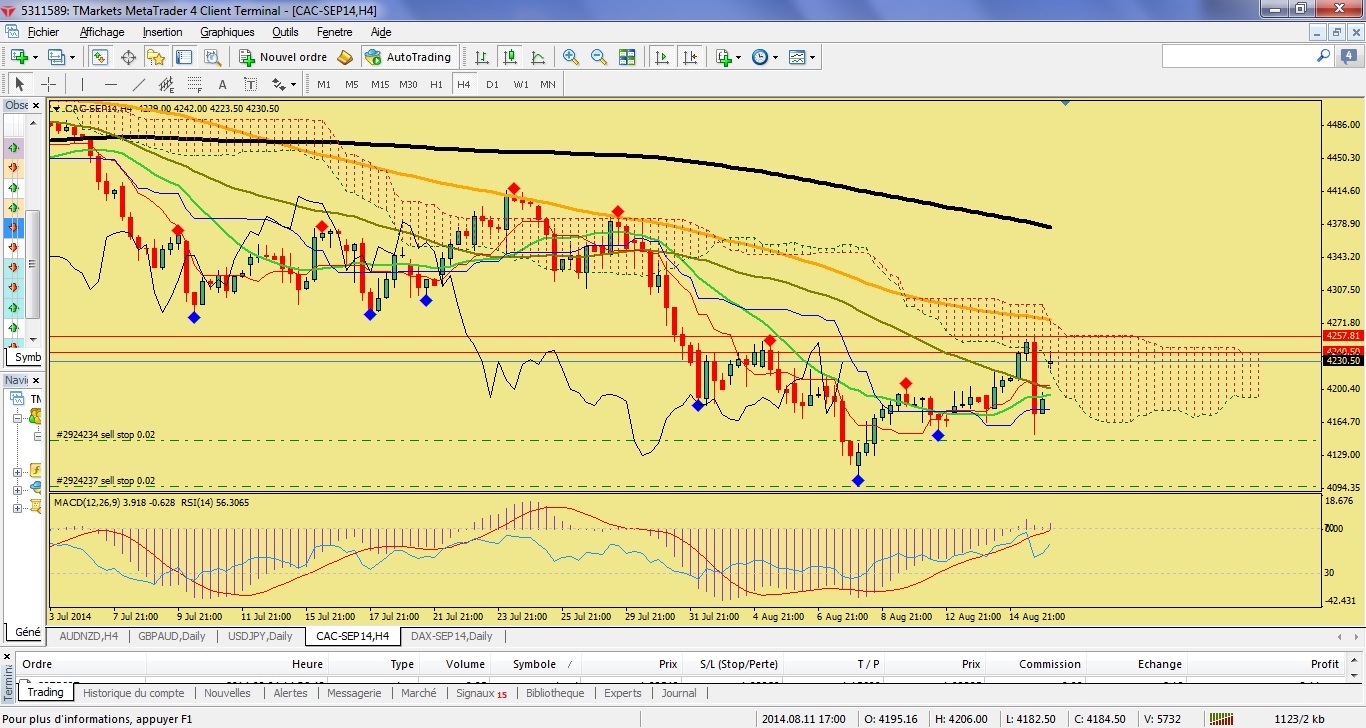Screen dimensions: 1366x728
Task: Open the Historique du compte terminal tab
Action: point(134,693)
